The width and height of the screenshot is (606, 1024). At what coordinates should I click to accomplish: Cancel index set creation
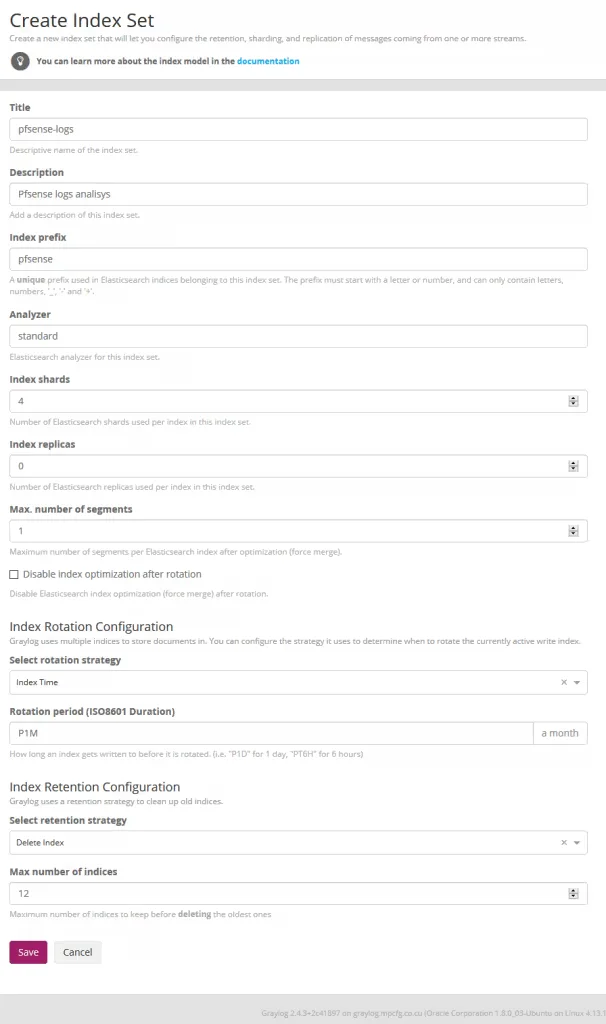point(77,952)
